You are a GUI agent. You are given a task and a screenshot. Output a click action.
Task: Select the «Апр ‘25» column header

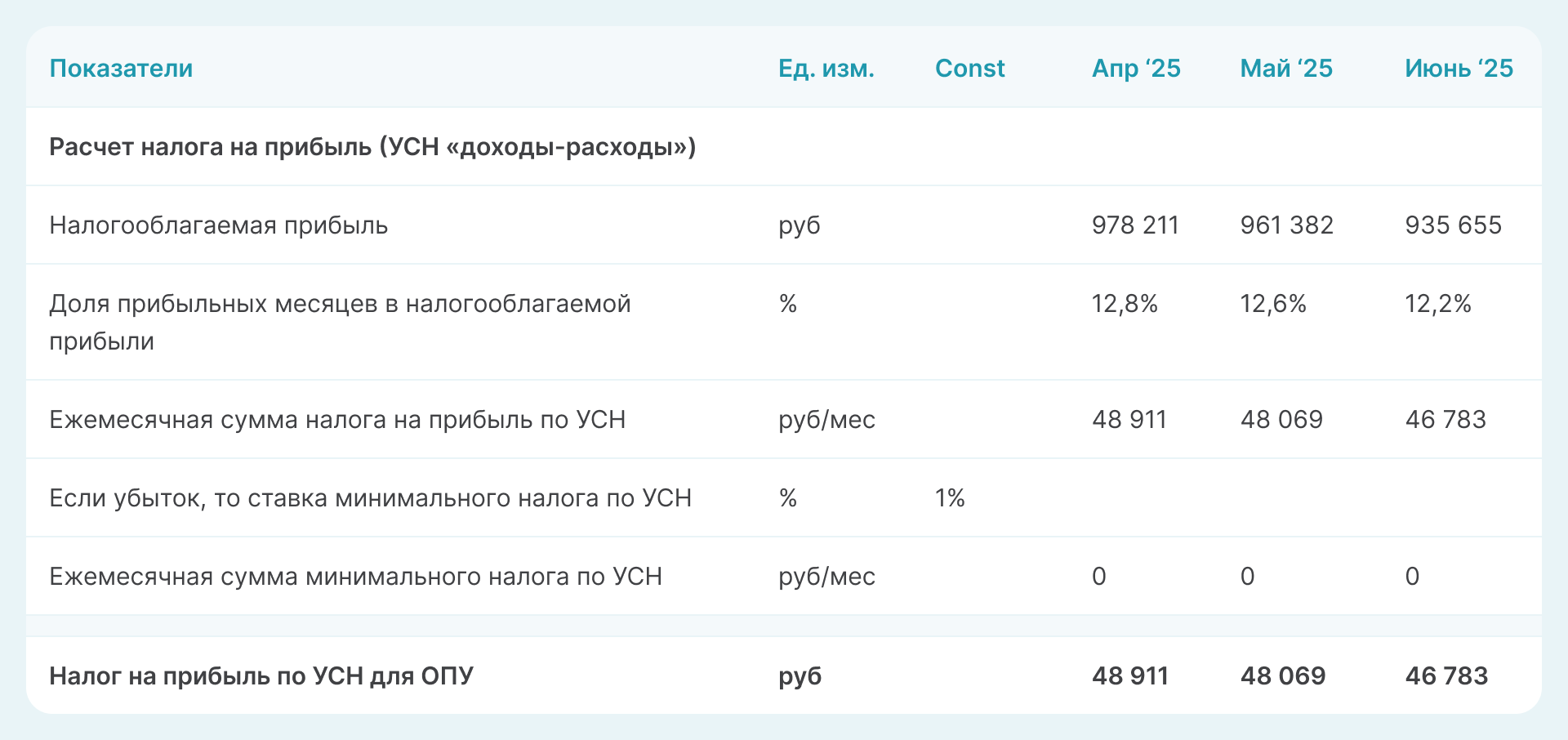(1137, 69)
